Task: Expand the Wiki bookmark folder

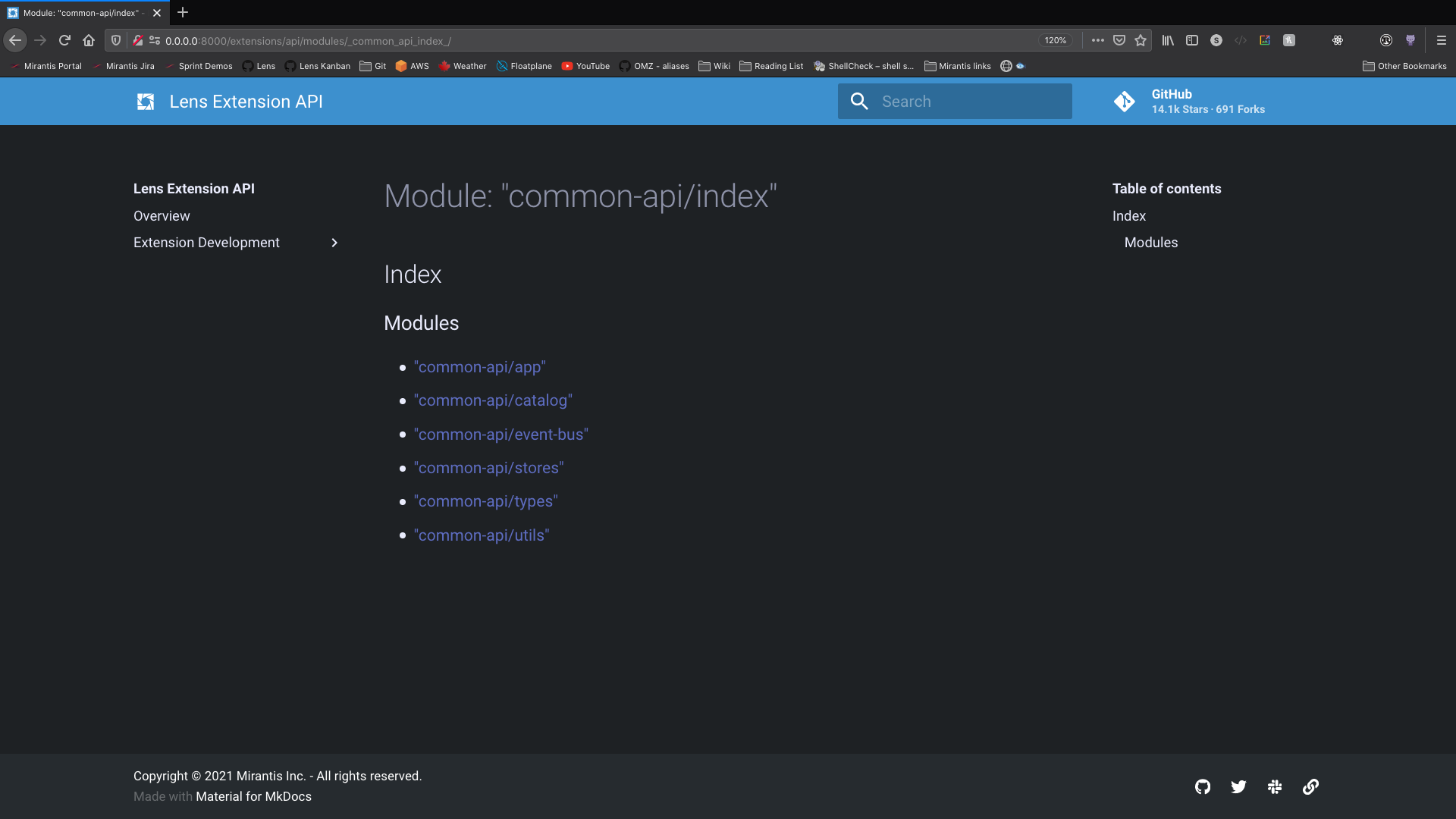Action: 714,66
